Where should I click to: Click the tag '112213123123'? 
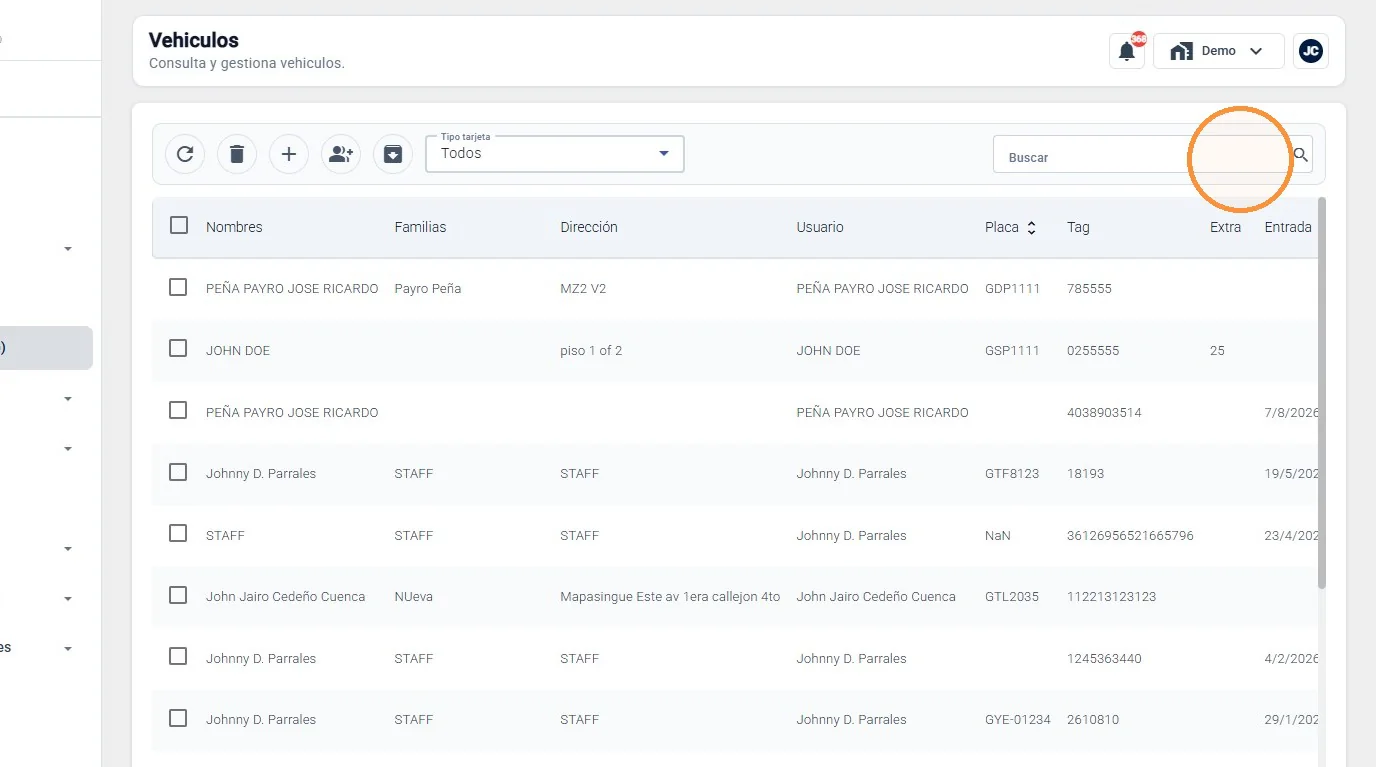tap(1111, 597)
